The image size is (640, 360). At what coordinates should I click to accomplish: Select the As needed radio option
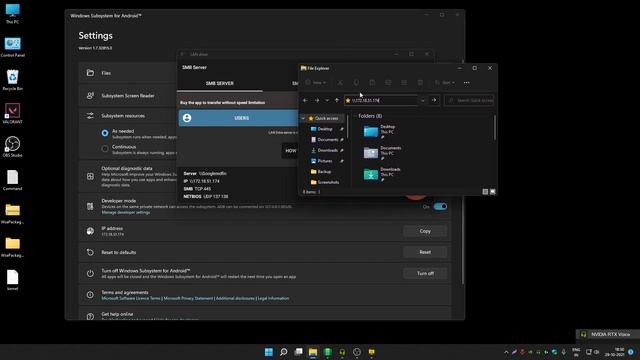tap(105, 133)
